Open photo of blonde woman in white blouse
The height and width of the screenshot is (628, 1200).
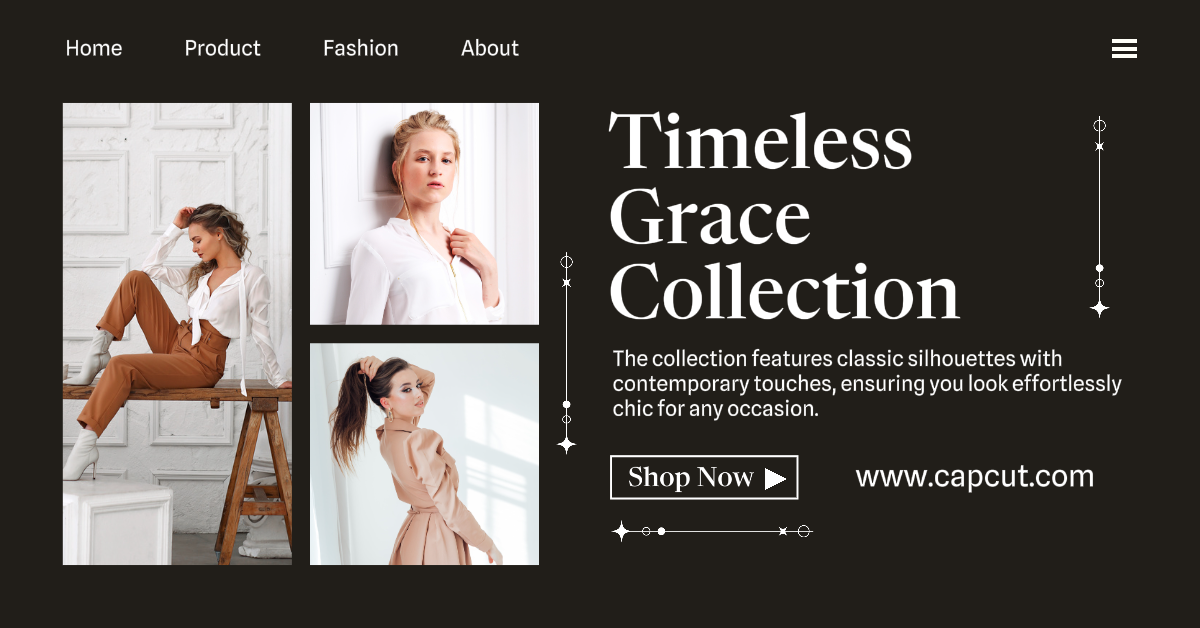424,214
